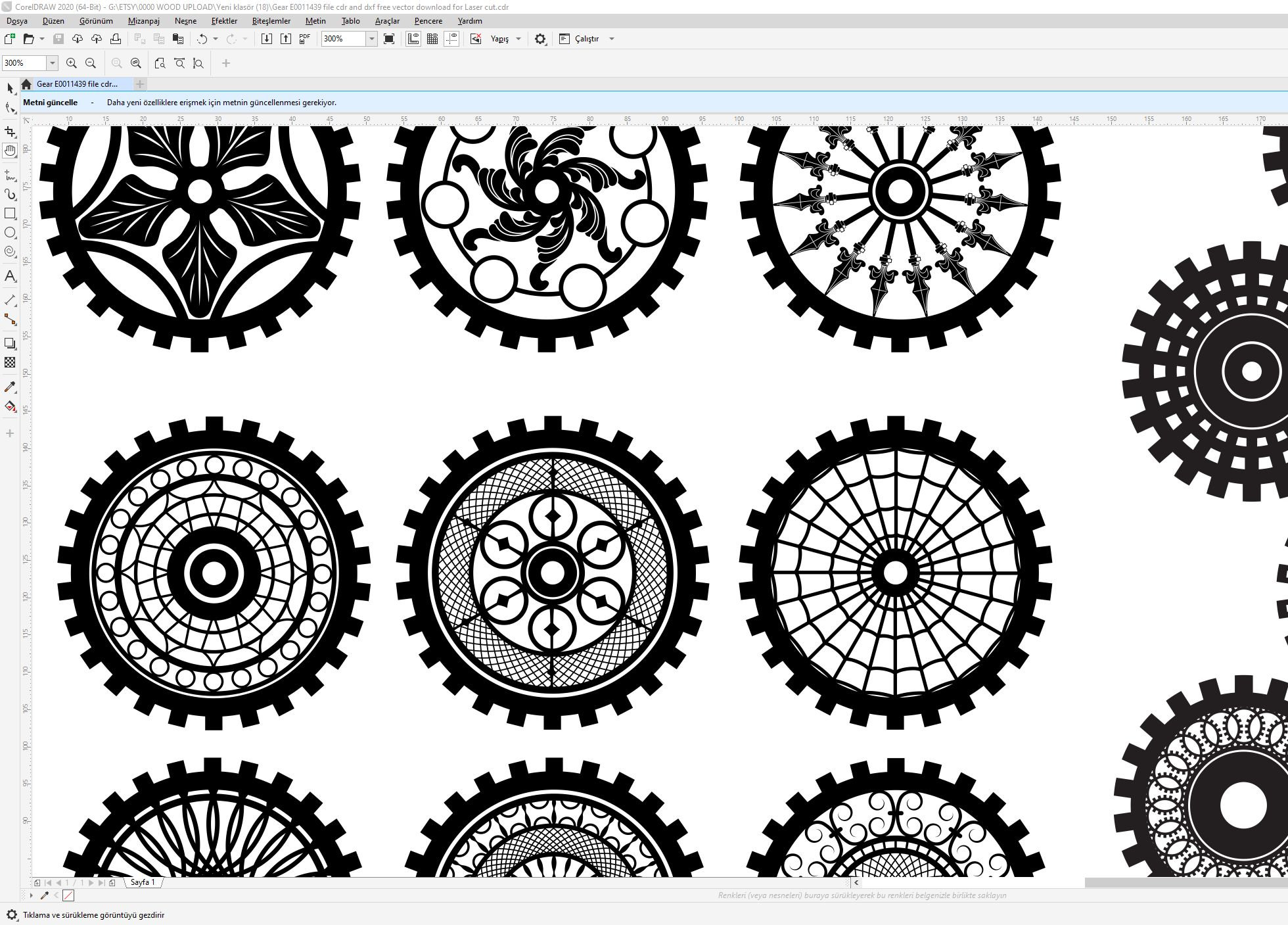Select the Rectangle tool
The width and height of the screenshot is (1288, 925).
[10, 214]
